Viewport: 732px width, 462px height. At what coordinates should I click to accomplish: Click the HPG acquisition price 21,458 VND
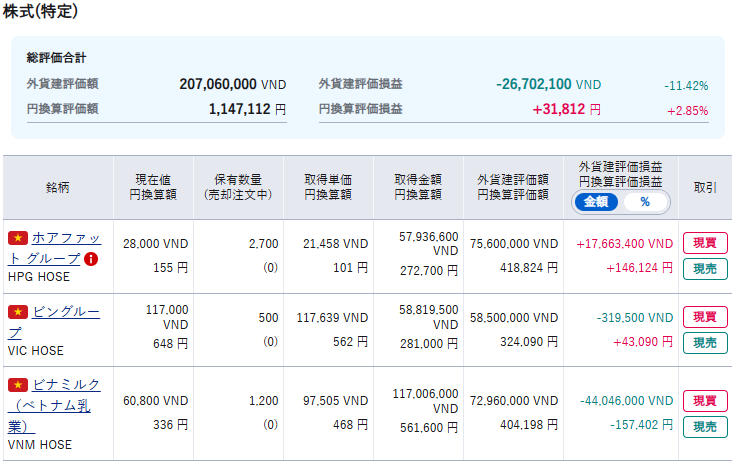point(336,244)
